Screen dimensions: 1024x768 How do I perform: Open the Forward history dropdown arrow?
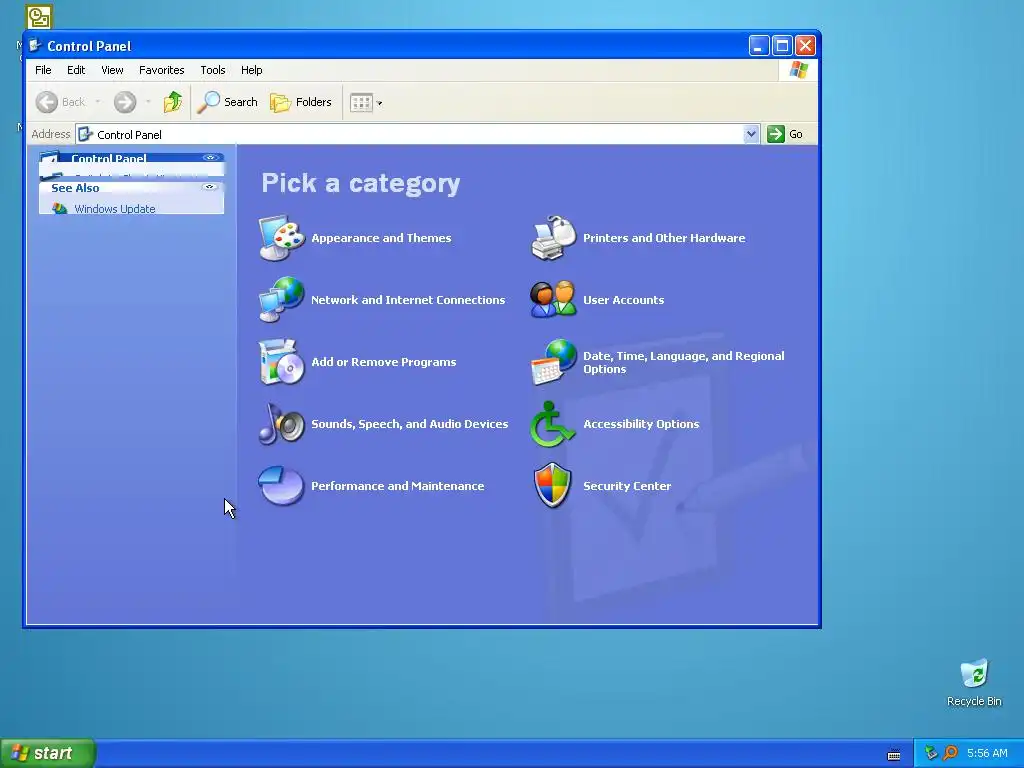pos(148,102)
